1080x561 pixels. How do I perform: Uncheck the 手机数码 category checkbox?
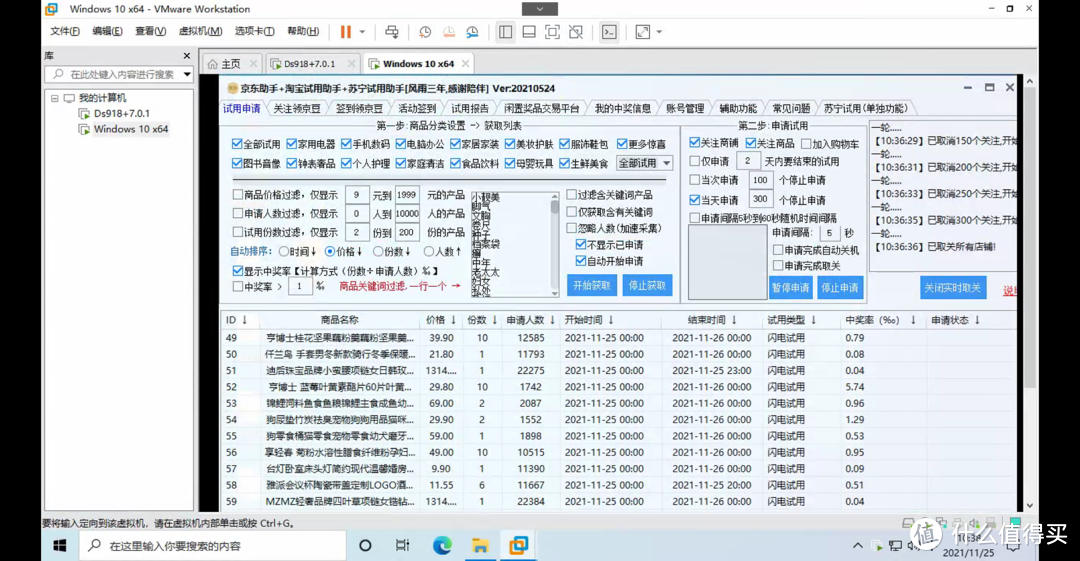[346, 144]
